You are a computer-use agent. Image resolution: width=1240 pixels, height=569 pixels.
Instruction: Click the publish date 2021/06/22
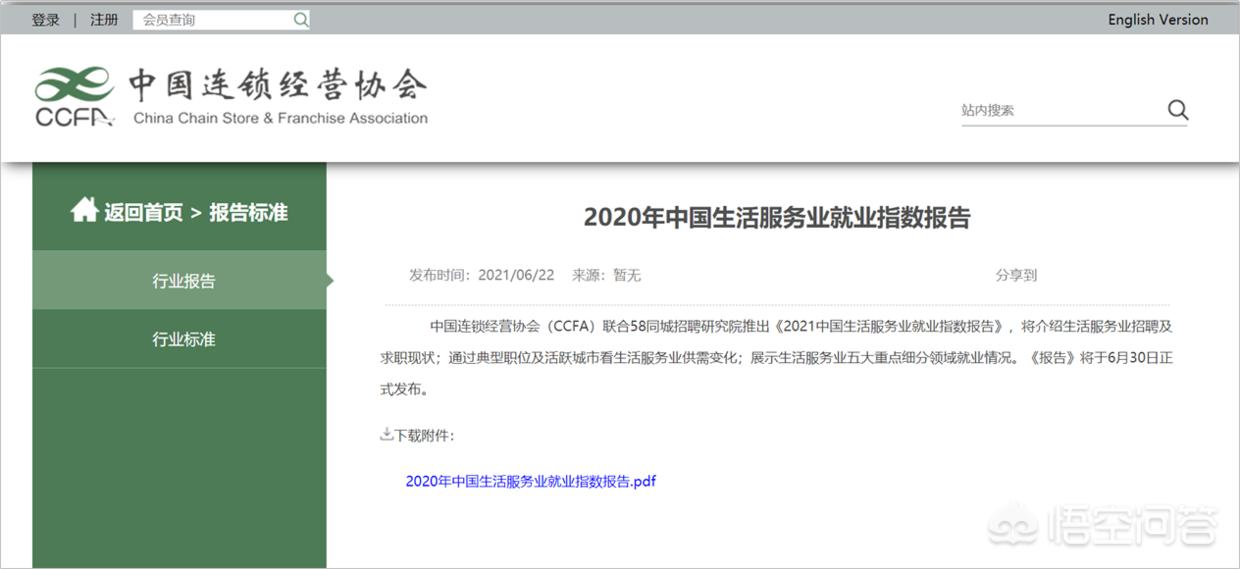(516, 275)
